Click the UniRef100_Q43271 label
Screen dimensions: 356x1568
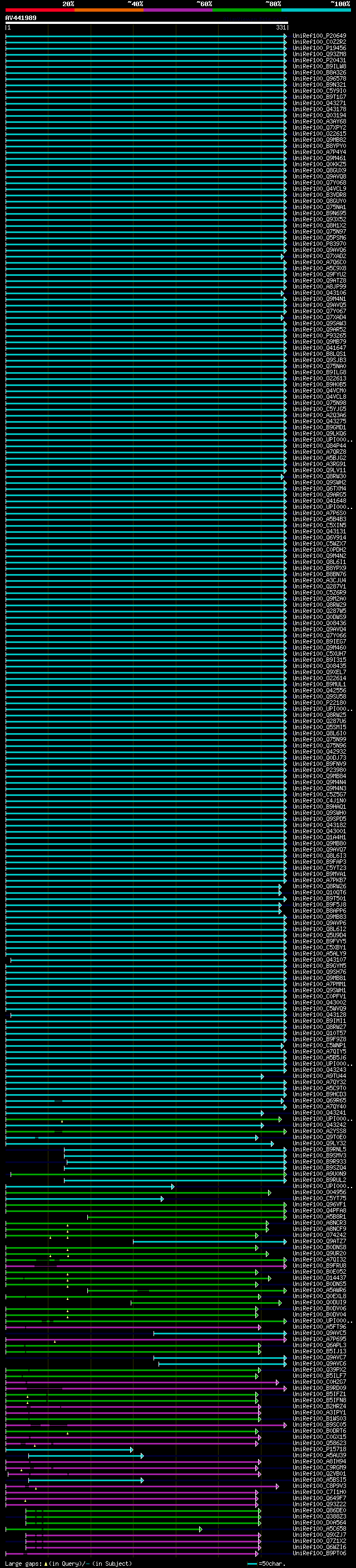[x=319, y=103]
